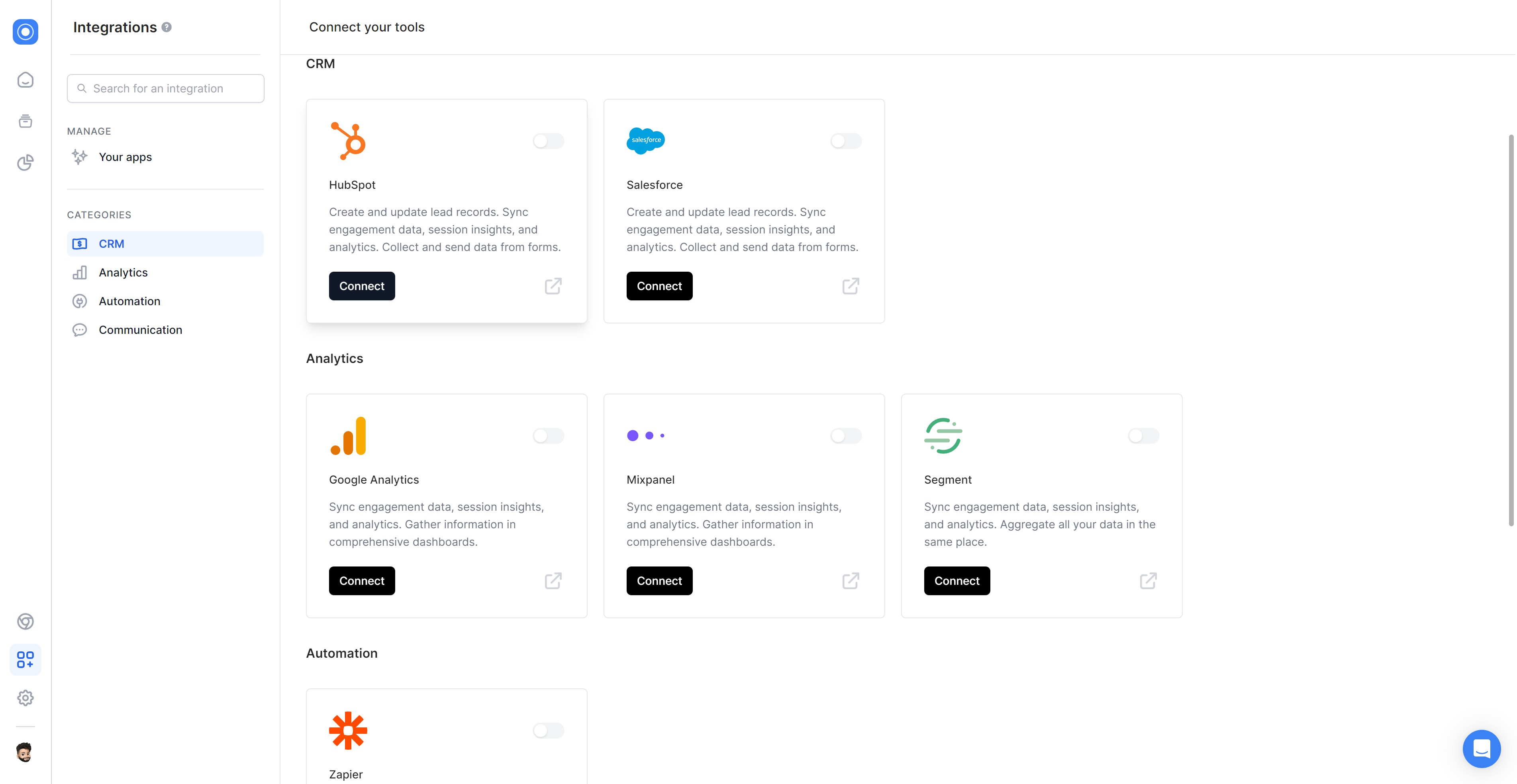
Task: Open the settings gear in left rail
Action: click(x=25, y=698)
